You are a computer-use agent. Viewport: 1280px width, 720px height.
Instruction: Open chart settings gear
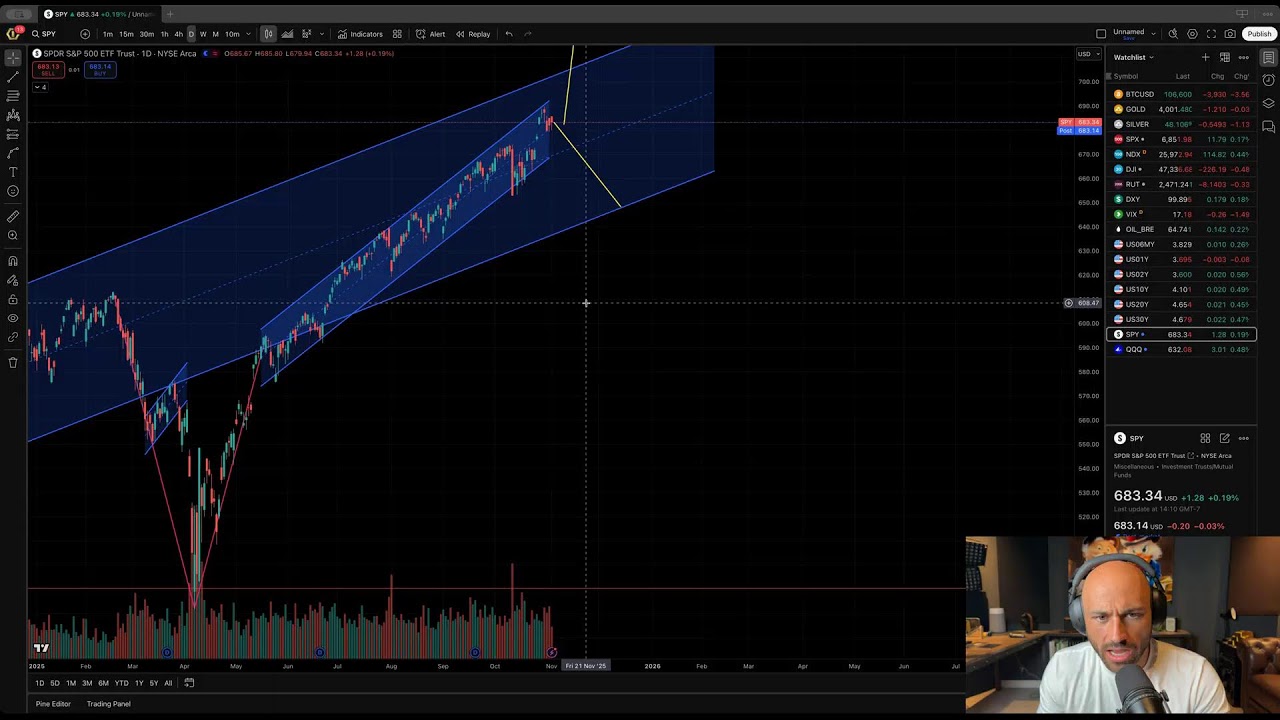pos(1192,34)
